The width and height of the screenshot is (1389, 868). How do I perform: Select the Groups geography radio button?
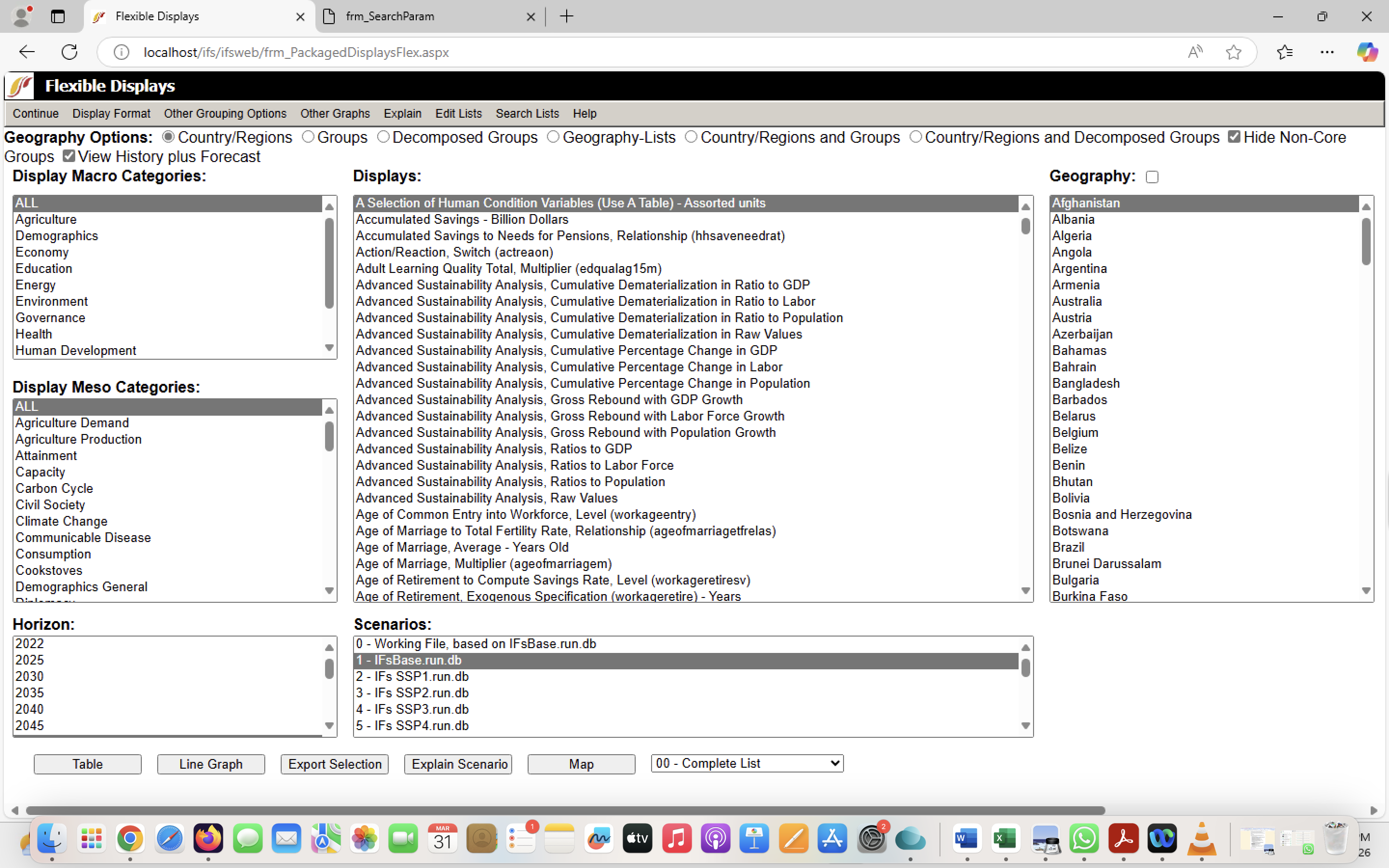[x=308, y=136]
